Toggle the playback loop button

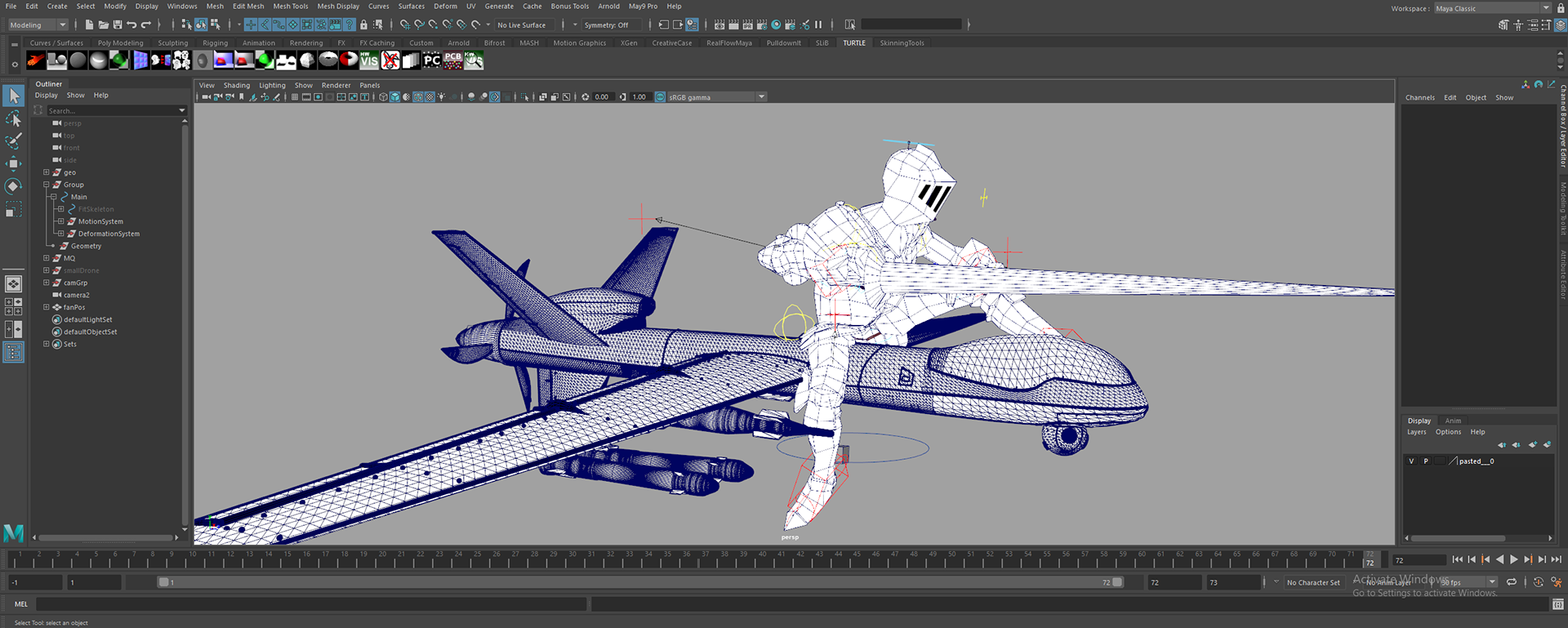(x=1512, y=582)
